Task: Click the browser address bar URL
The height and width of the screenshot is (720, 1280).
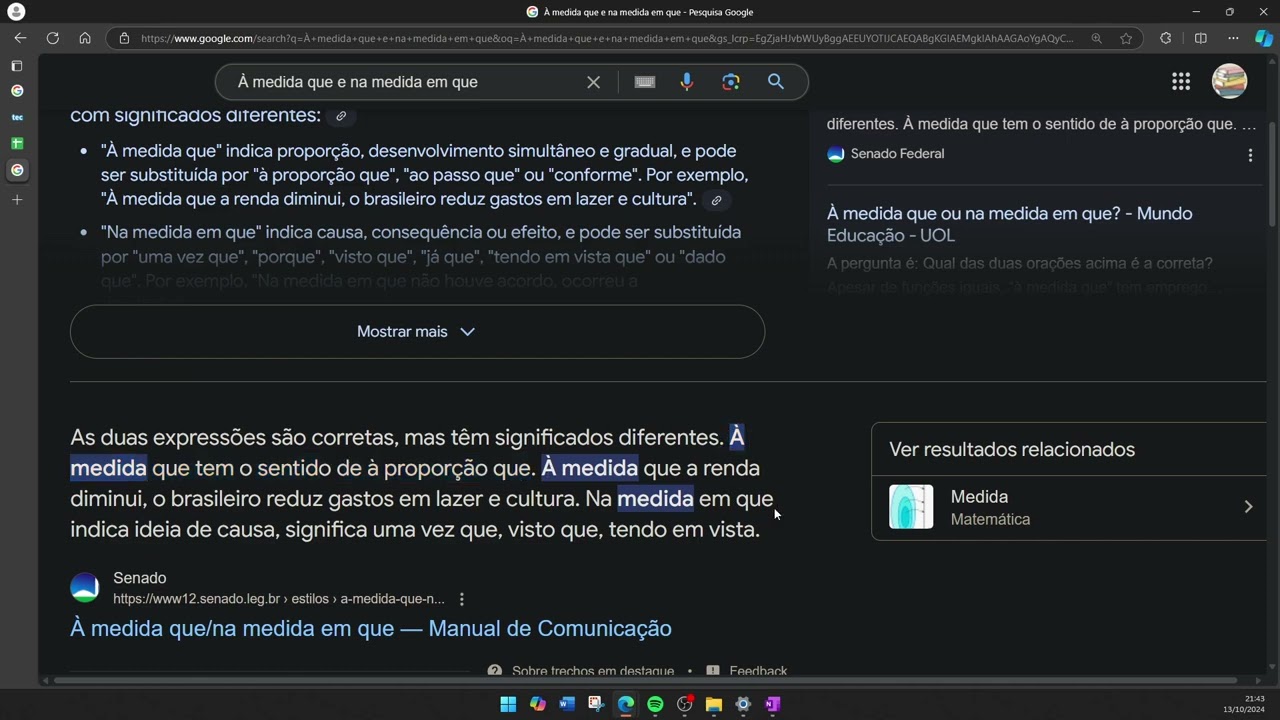Action: pos(606,38)
